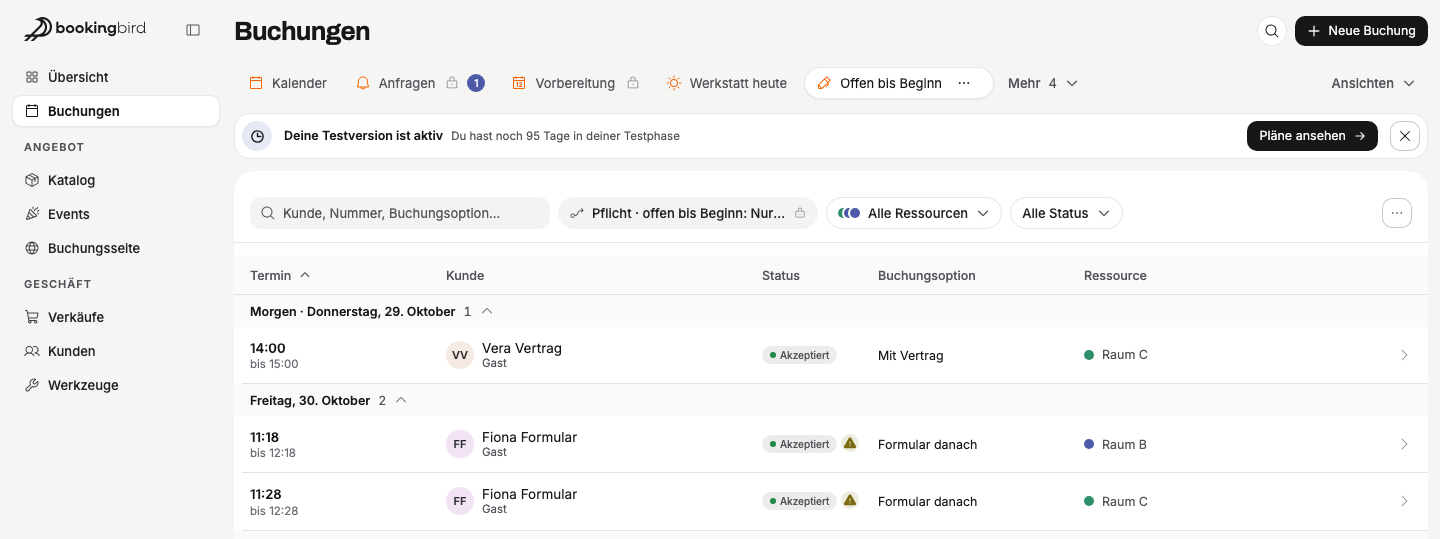Screen dimensions: 1440x539
Task: Open the 11:28 booking via its chevron
Action: coord(1404,501)
